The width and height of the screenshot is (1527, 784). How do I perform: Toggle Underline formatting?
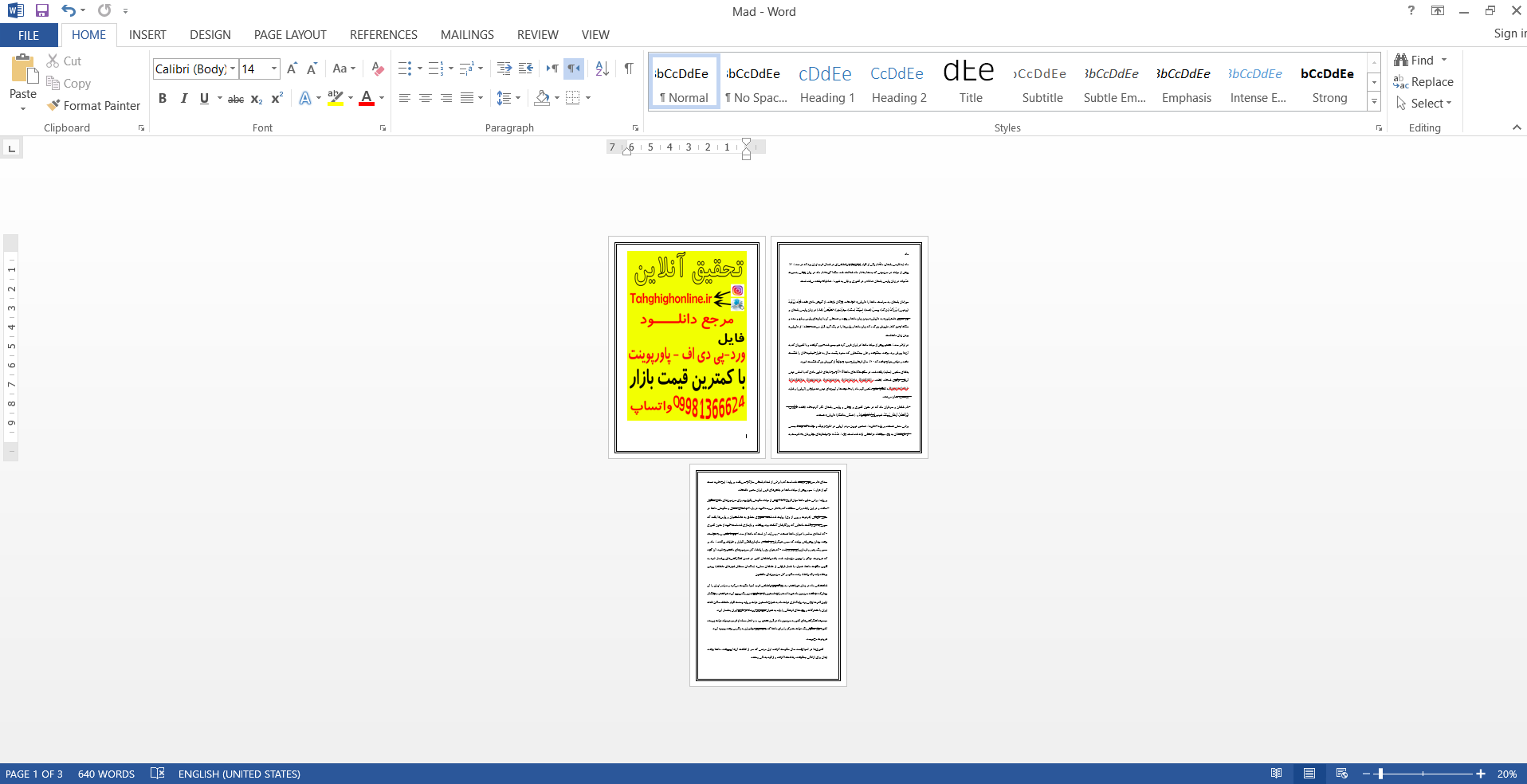(x=205, y=98)
